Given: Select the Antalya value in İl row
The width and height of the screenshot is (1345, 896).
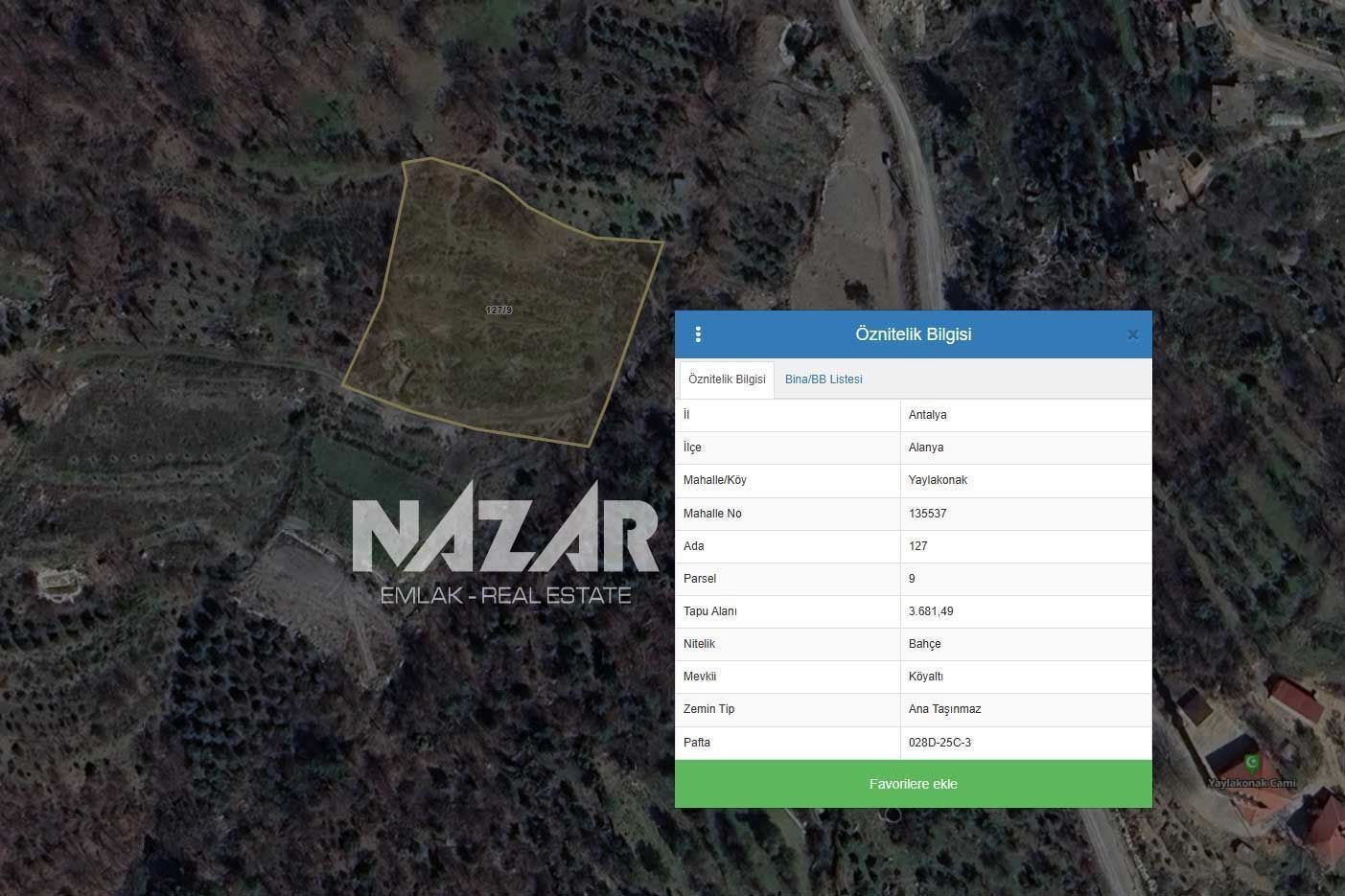Looking at the screenshot, I should [927, 415].
